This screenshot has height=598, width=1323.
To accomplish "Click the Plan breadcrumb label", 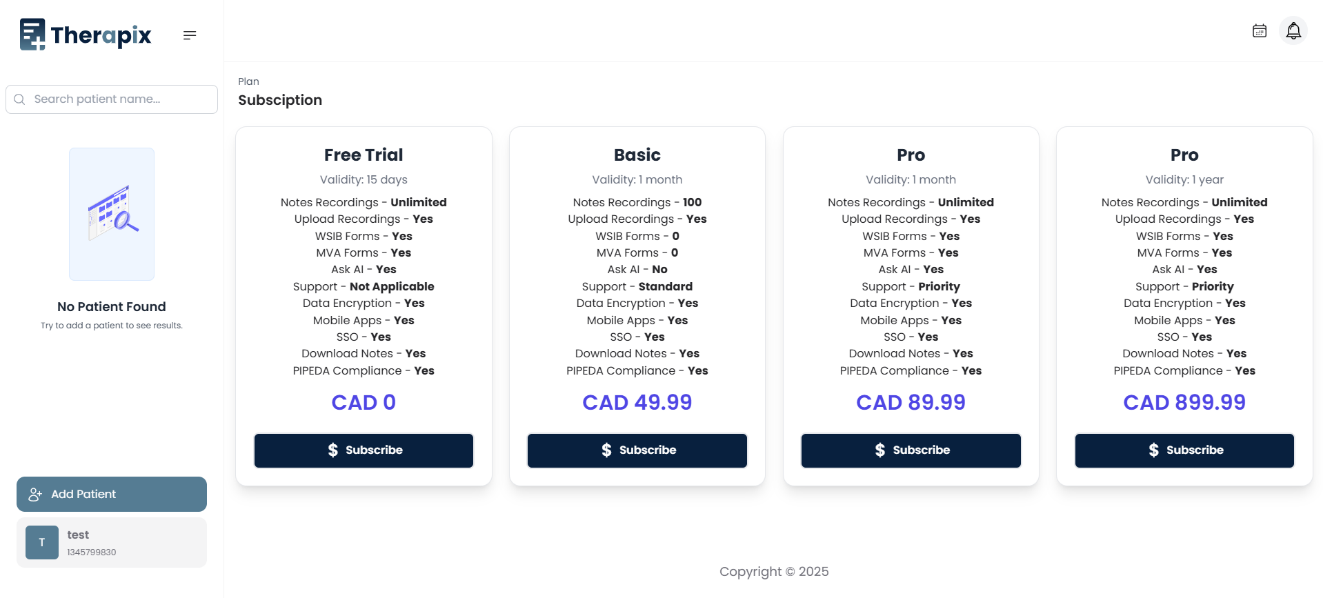I will pos(247,81).
